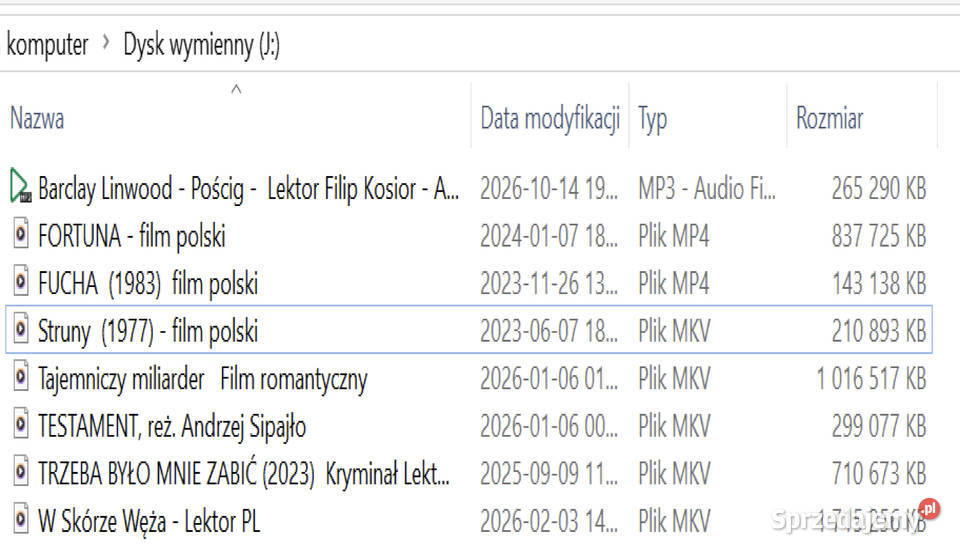Click the size 710 673 KB

[x=879, y=474]
